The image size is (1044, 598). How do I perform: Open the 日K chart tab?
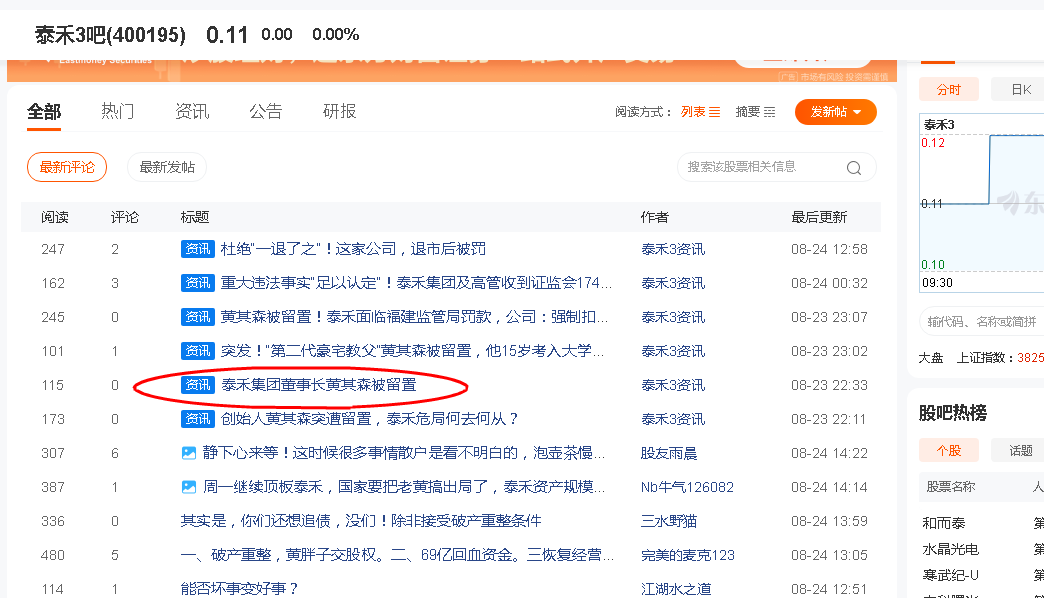(x=1020, y=89)
